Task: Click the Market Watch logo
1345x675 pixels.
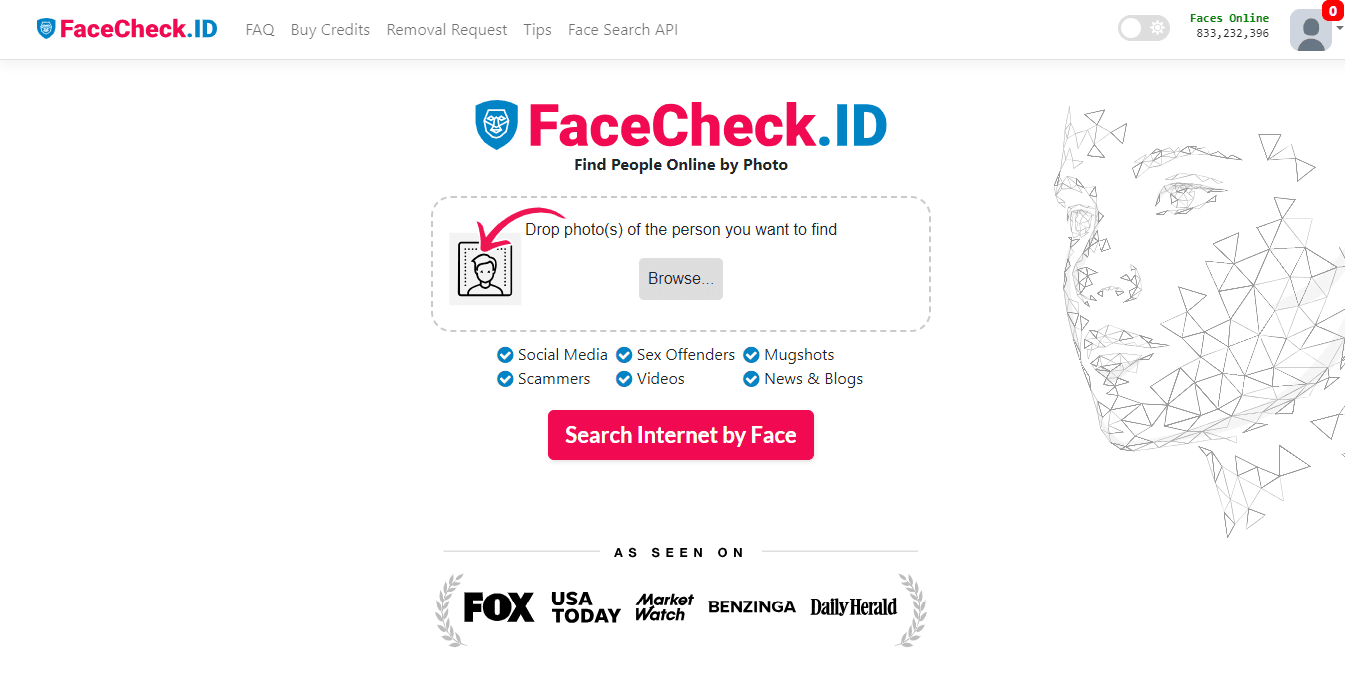Action: (663, 607)
